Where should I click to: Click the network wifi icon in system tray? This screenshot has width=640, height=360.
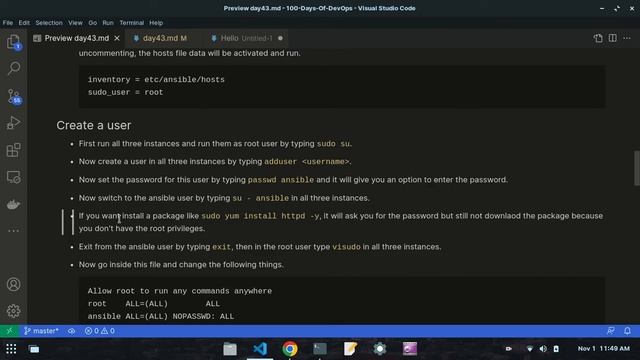pos(529,349)
